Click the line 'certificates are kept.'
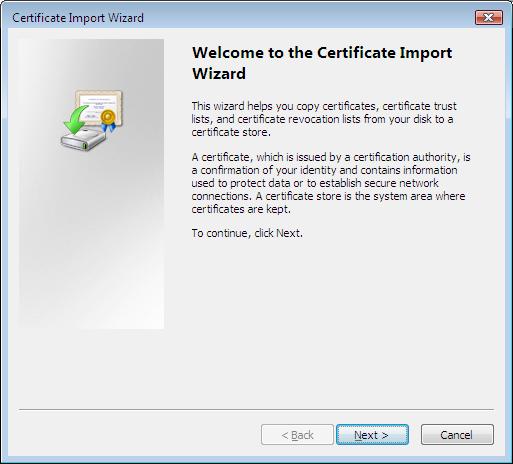Viewport: 513px width, 464px height. (241, 209)
